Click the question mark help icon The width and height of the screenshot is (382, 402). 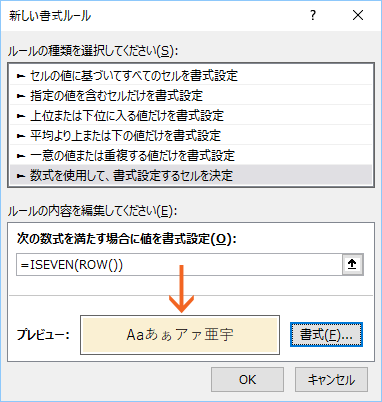pos(313,15)
